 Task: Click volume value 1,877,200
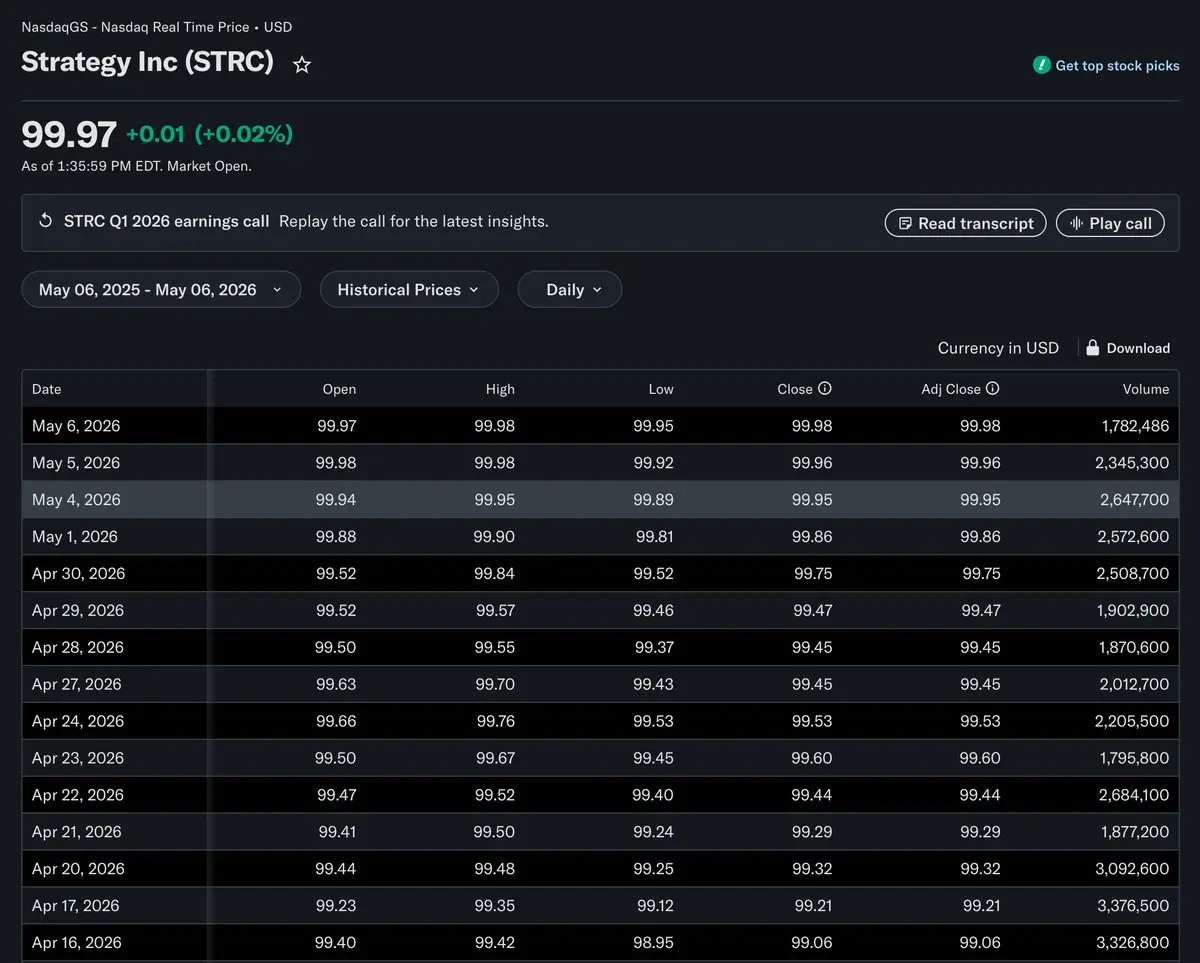[1133, 832]
